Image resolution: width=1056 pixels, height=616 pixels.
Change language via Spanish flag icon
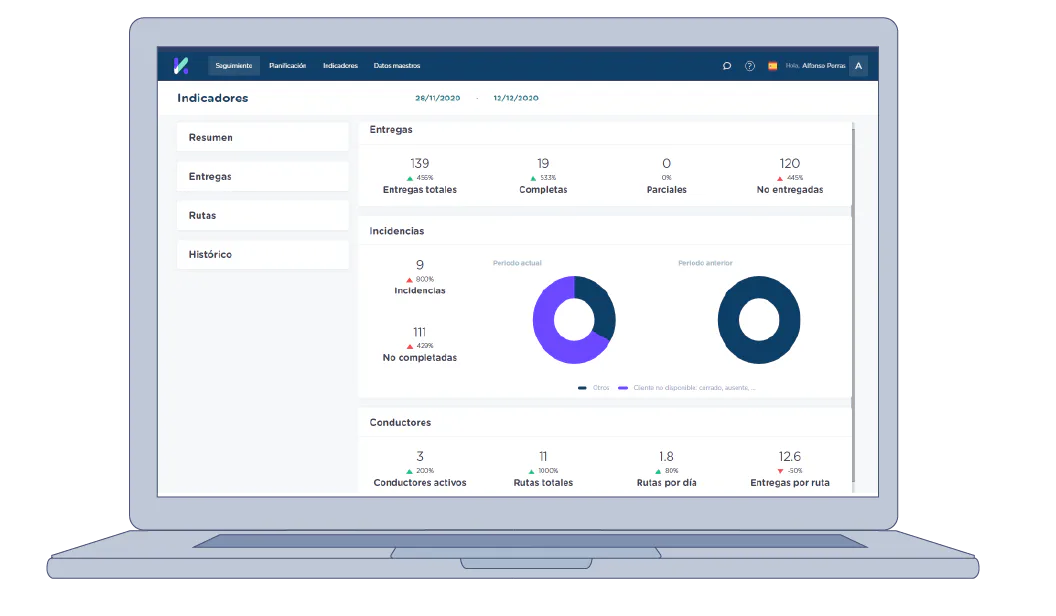tap(772, 66)
